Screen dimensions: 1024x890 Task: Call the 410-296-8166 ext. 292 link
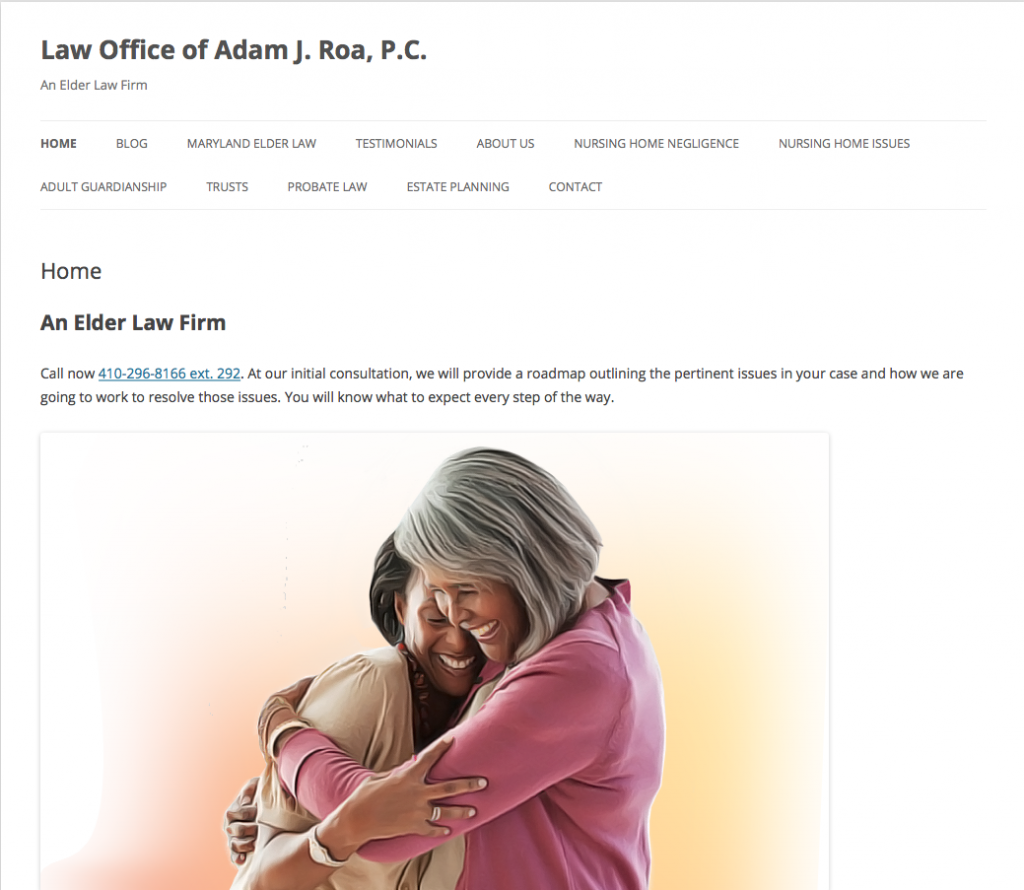169,373
